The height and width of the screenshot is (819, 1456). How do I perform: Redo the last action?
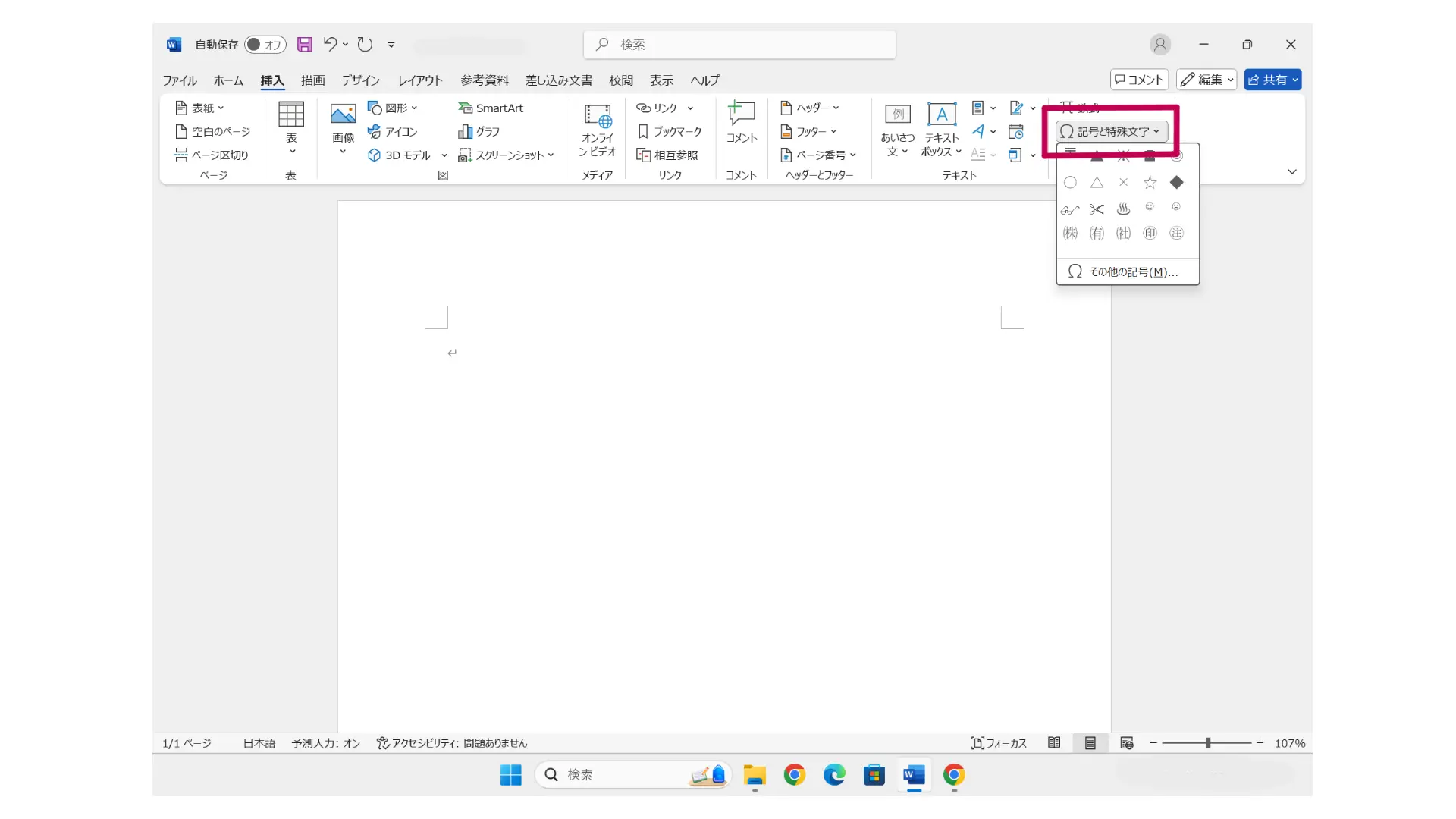point(365,44)
